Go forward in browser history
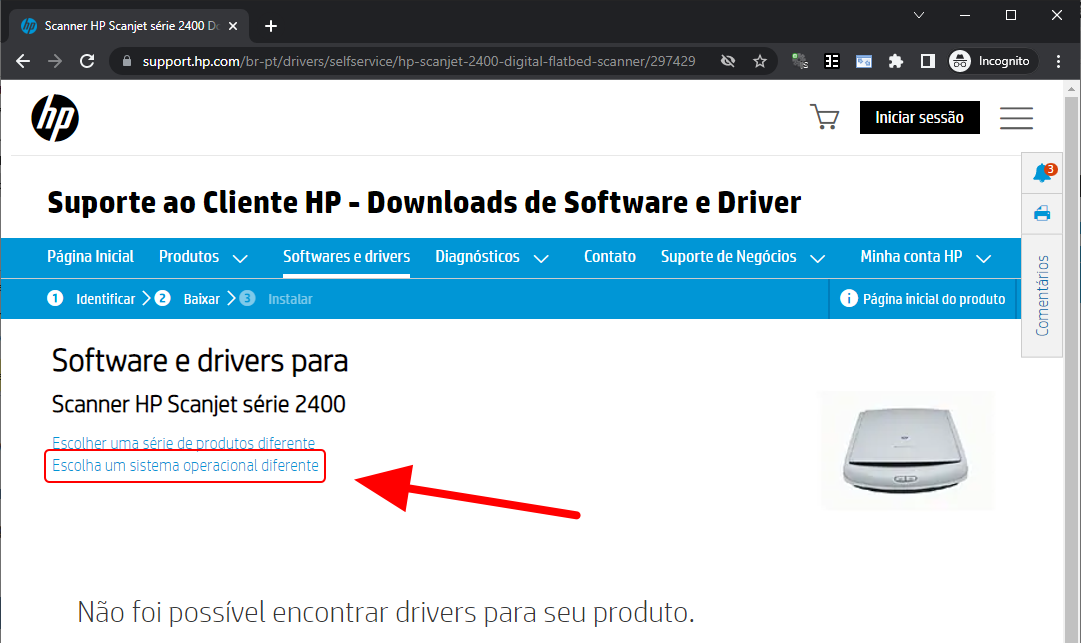This screenshot has height=643, width=1081. 55,61
